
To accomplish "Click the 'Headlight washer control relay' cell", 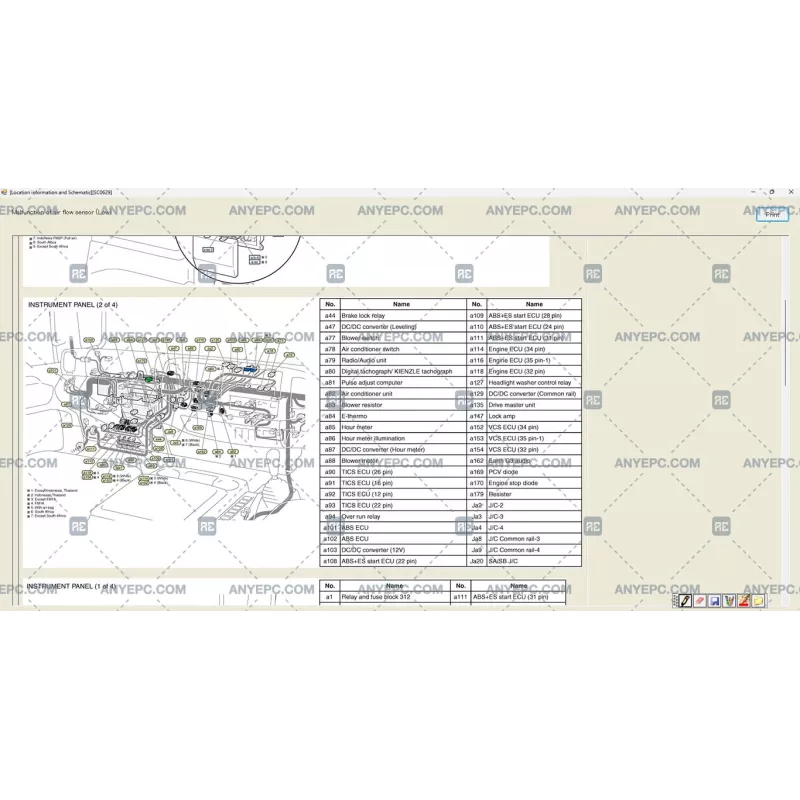I will click(x=533, y=382).
